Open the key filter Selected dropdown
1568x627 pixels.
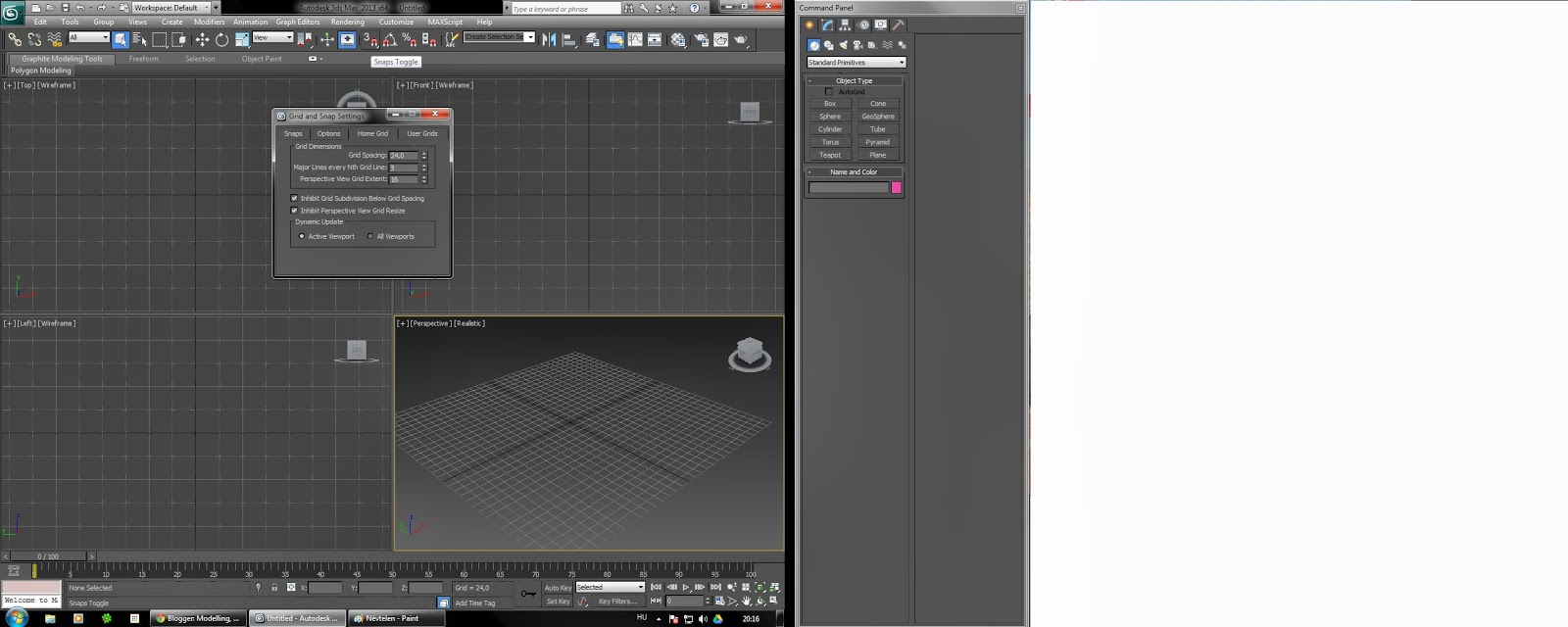coord(610,587)
